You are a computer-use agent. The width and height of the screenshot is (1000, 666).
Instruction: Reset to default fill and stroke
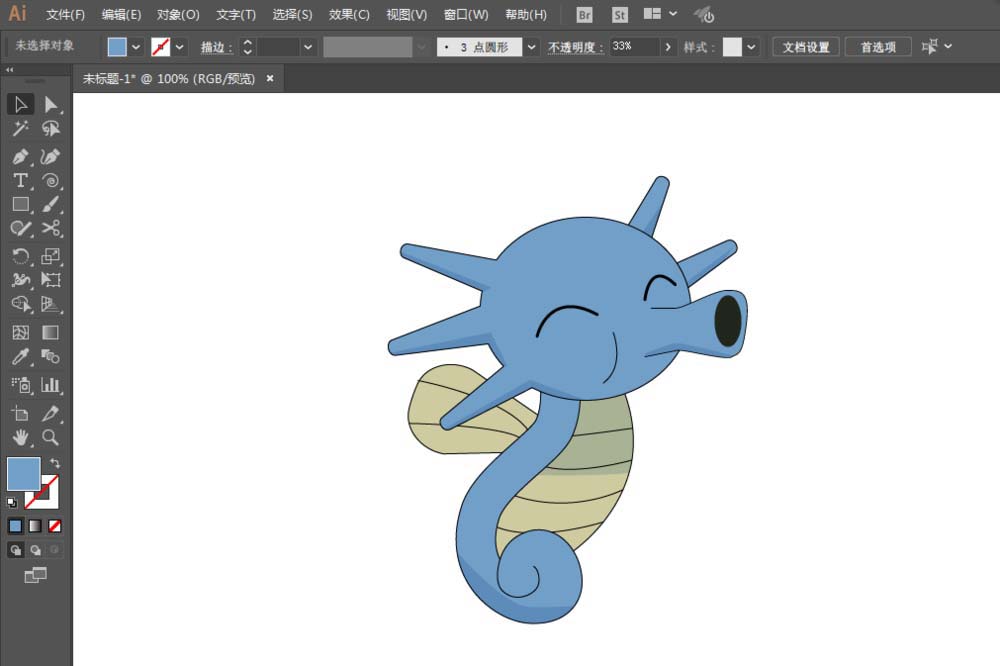coord(11,503)
